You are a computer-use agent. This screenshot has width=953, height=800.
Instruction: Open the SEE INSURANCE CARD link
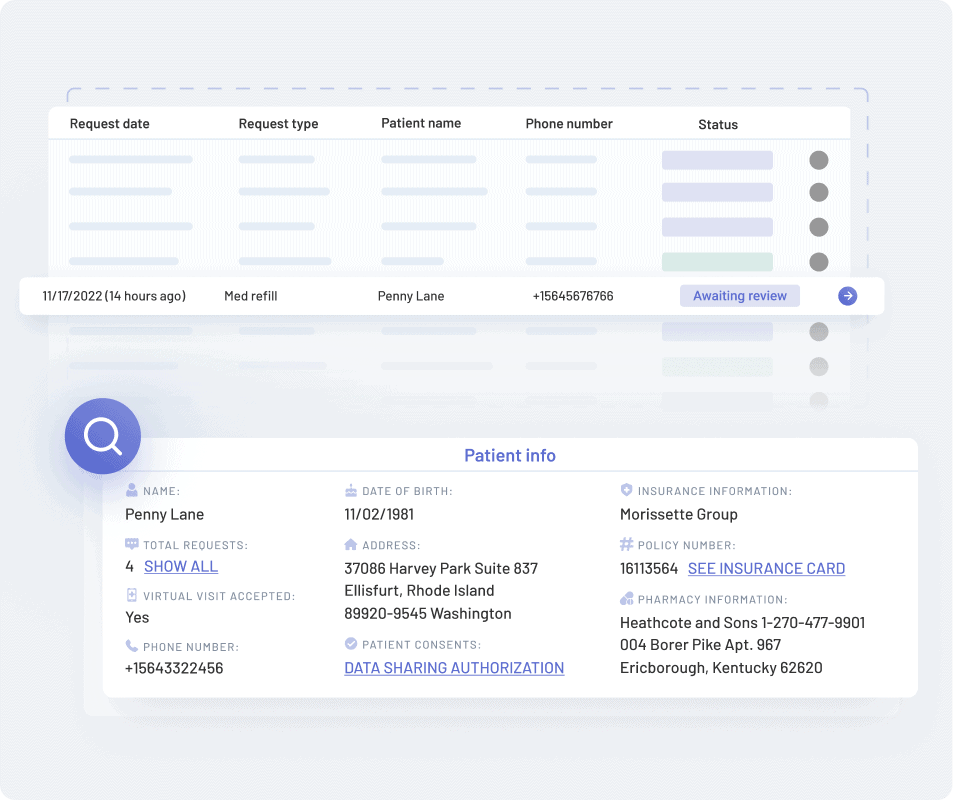pos(766,568)
